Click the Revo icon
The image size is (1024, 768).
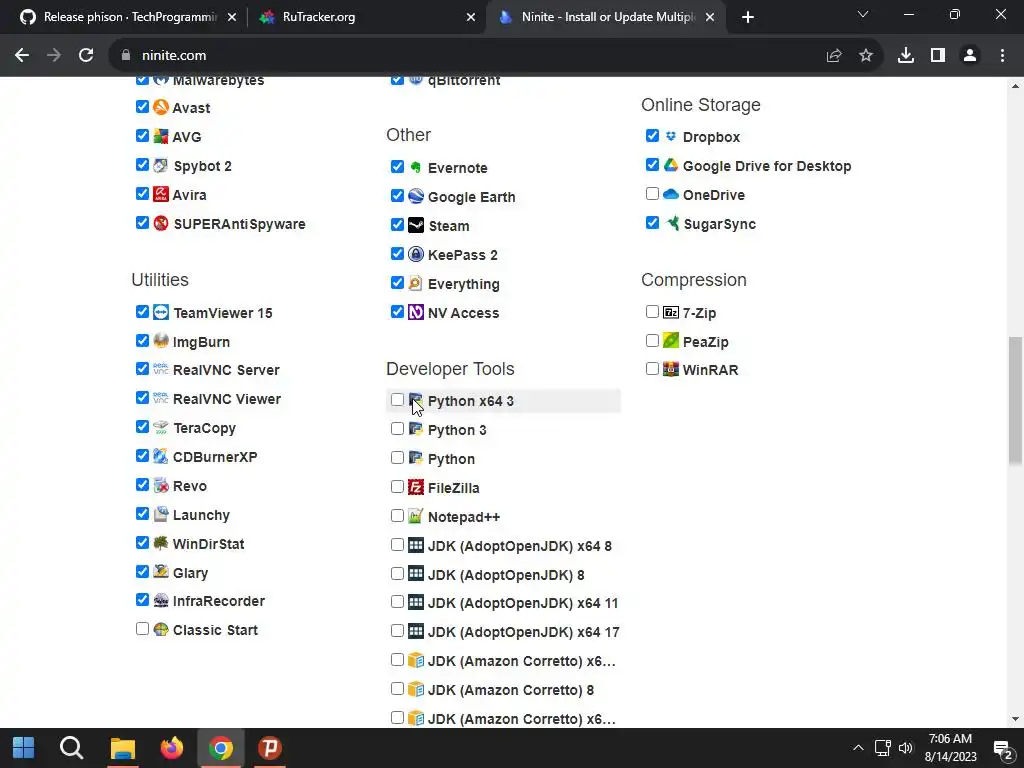point(161,485)
